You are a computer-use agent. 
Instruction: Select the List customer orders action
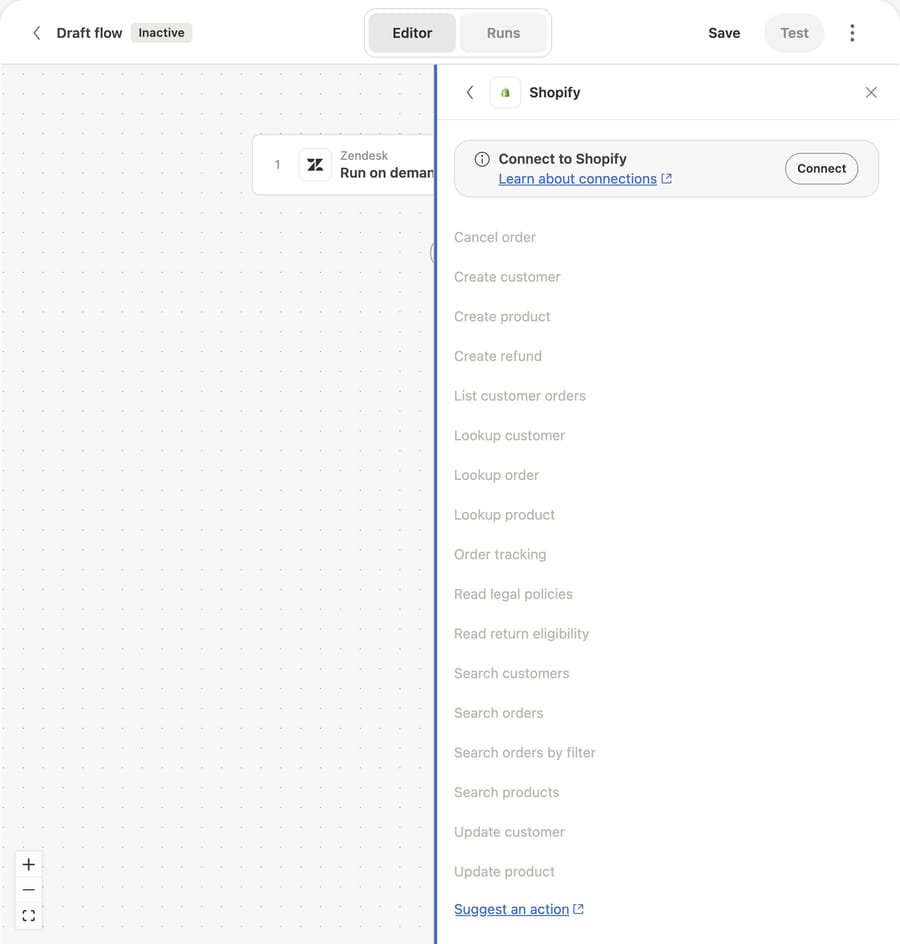(520, 396)
